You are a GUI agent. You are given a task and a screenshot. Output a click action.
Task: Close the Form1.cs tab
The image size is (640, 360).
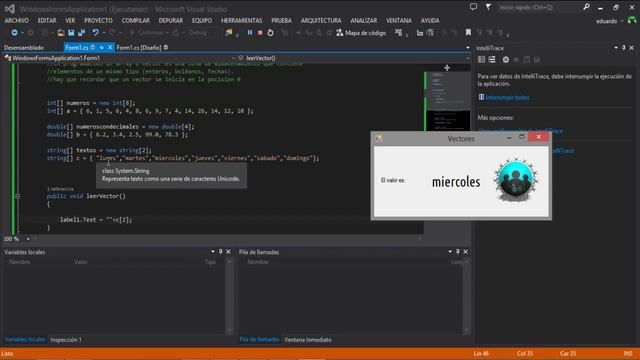pos(110,48)
